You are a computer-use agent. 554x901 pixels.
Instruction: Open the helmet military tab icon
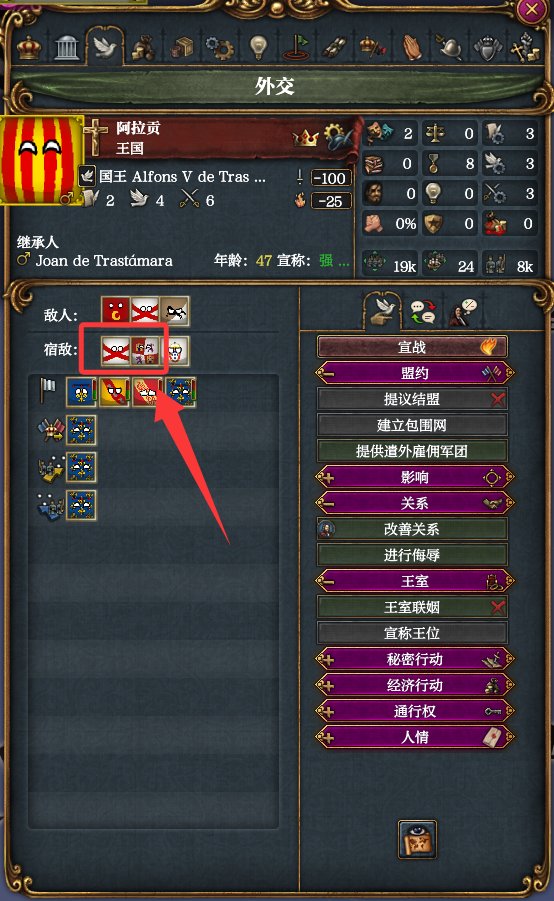(x=449, y=48)
